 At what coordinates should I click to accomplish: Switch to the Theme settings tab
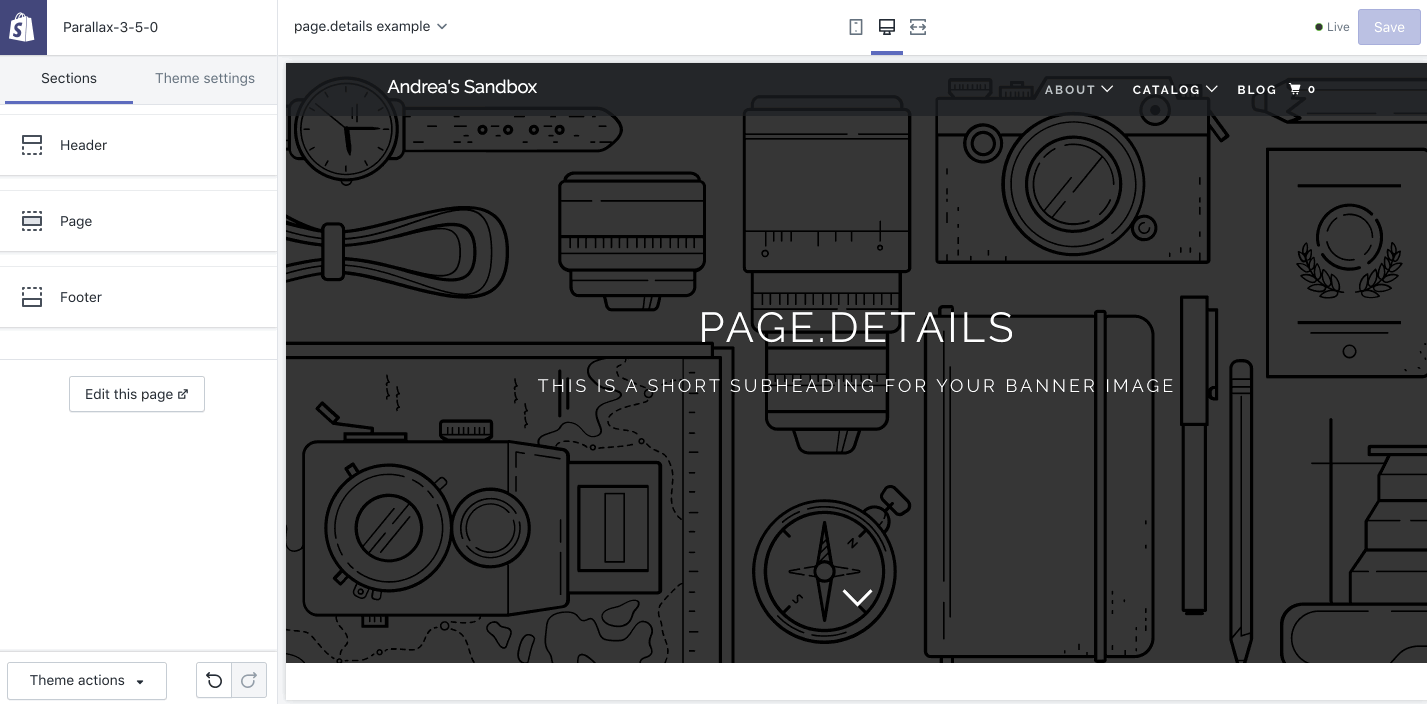[205, 79]
